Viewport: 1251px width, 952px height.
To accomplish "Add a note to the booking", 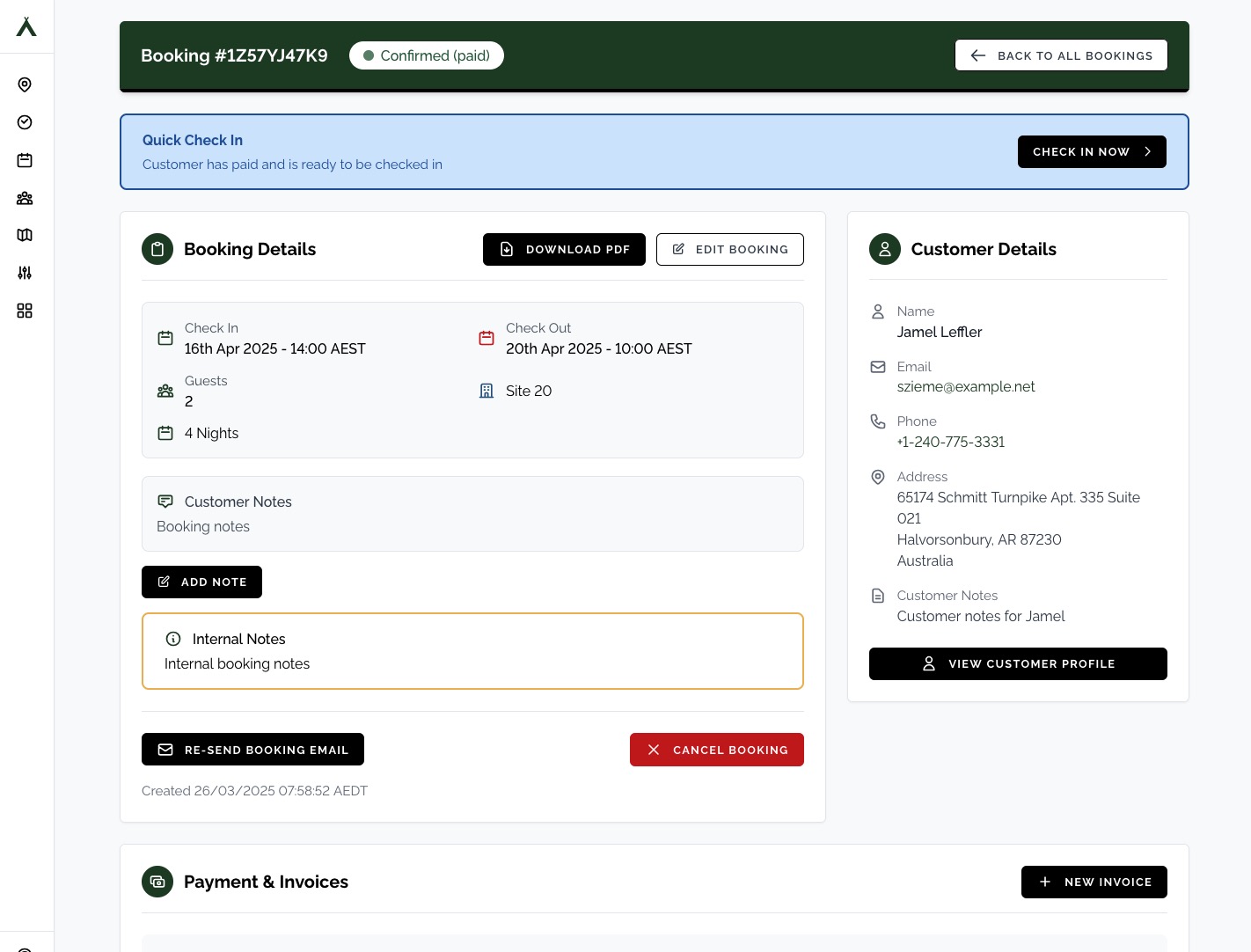I will pos(201,582).
